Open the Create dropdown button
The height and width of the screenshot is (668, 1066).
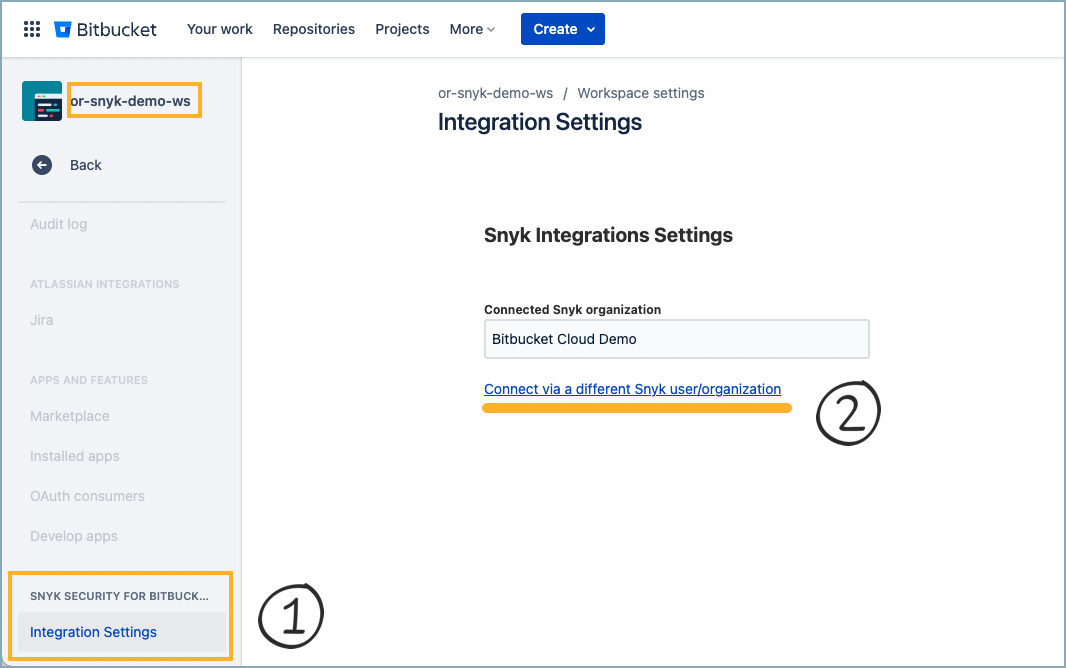click(563, 29)
